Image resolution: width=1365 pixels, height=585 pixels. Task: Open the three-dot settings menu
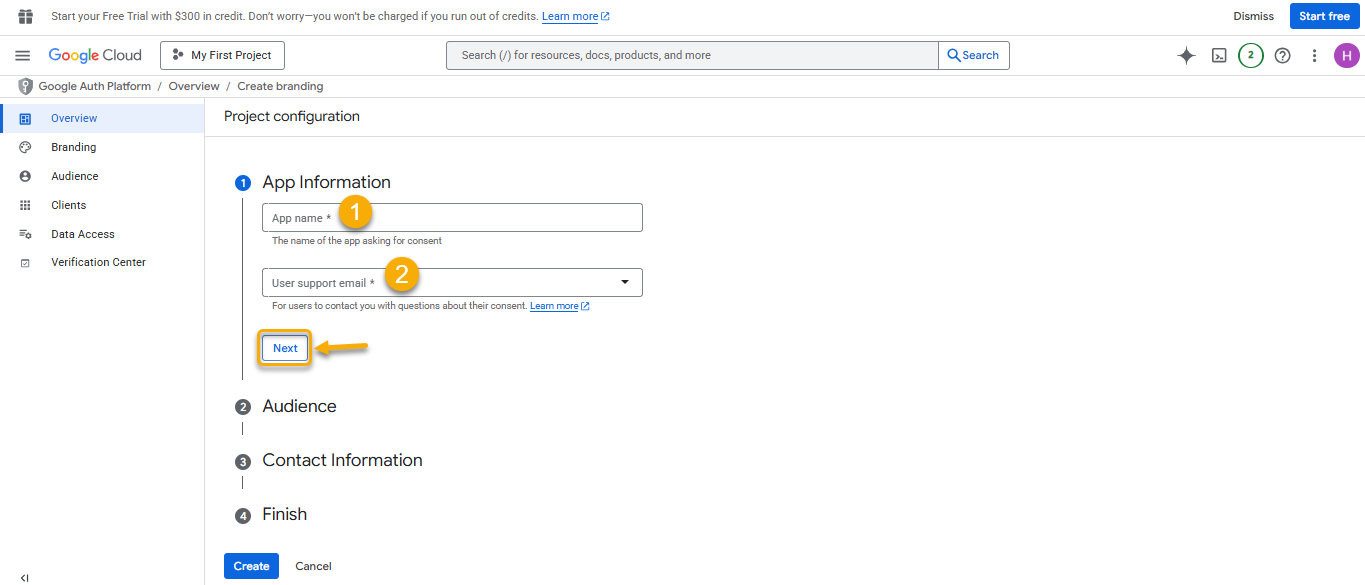[x=1314, y=56]
